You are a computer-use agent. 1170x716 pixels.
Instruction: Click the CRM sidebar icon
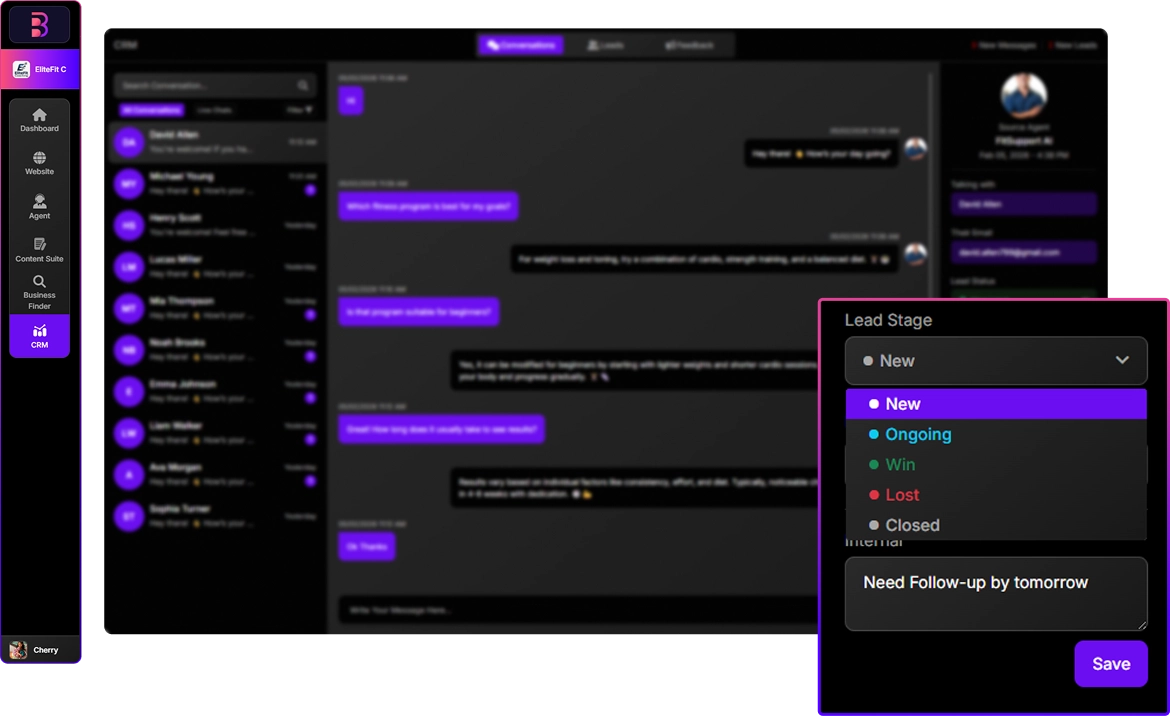coord(40,331)
